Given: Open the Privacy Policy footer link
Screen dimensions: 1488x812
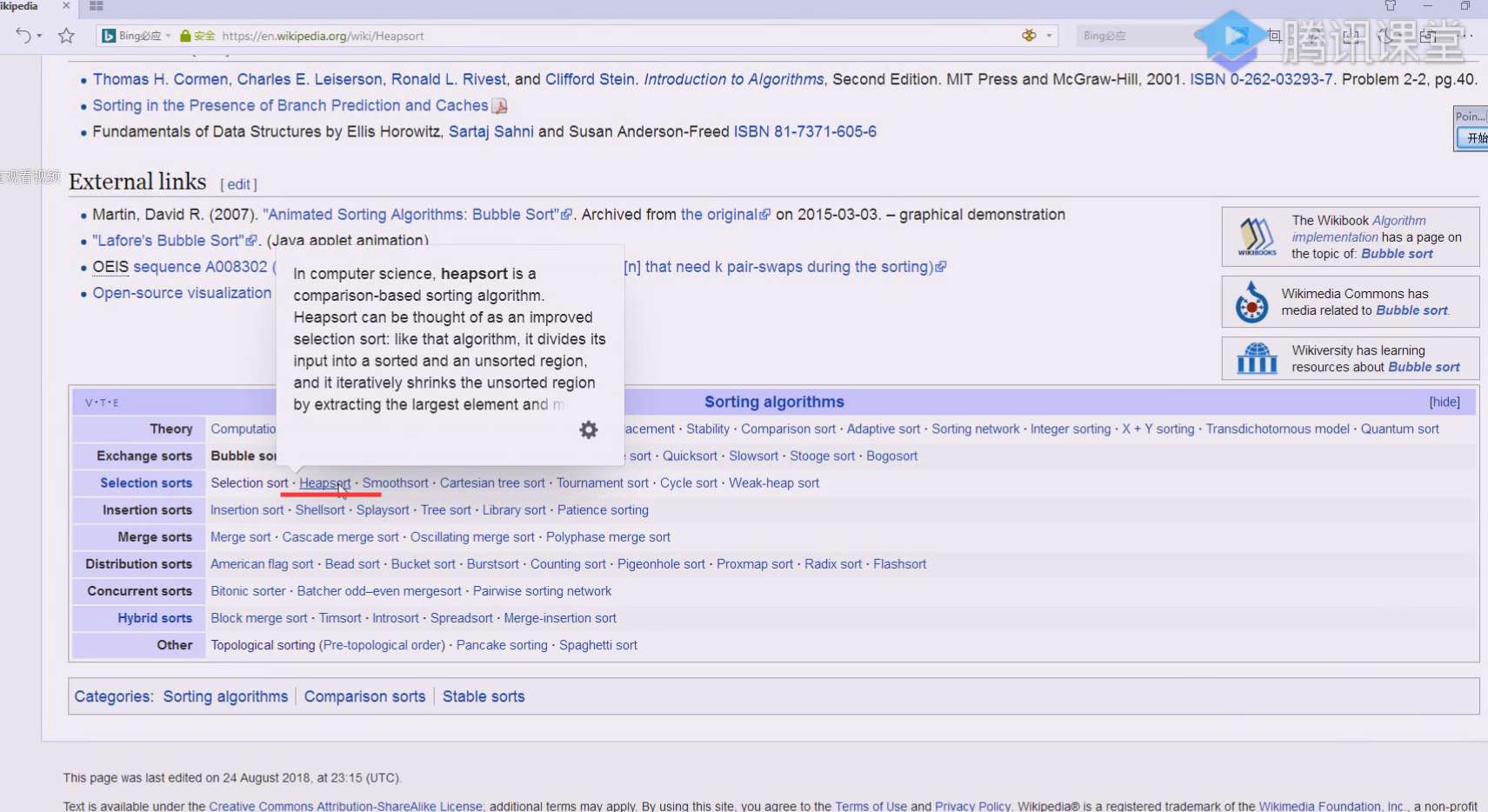Looking at the screenshot, I should point(973,806).
